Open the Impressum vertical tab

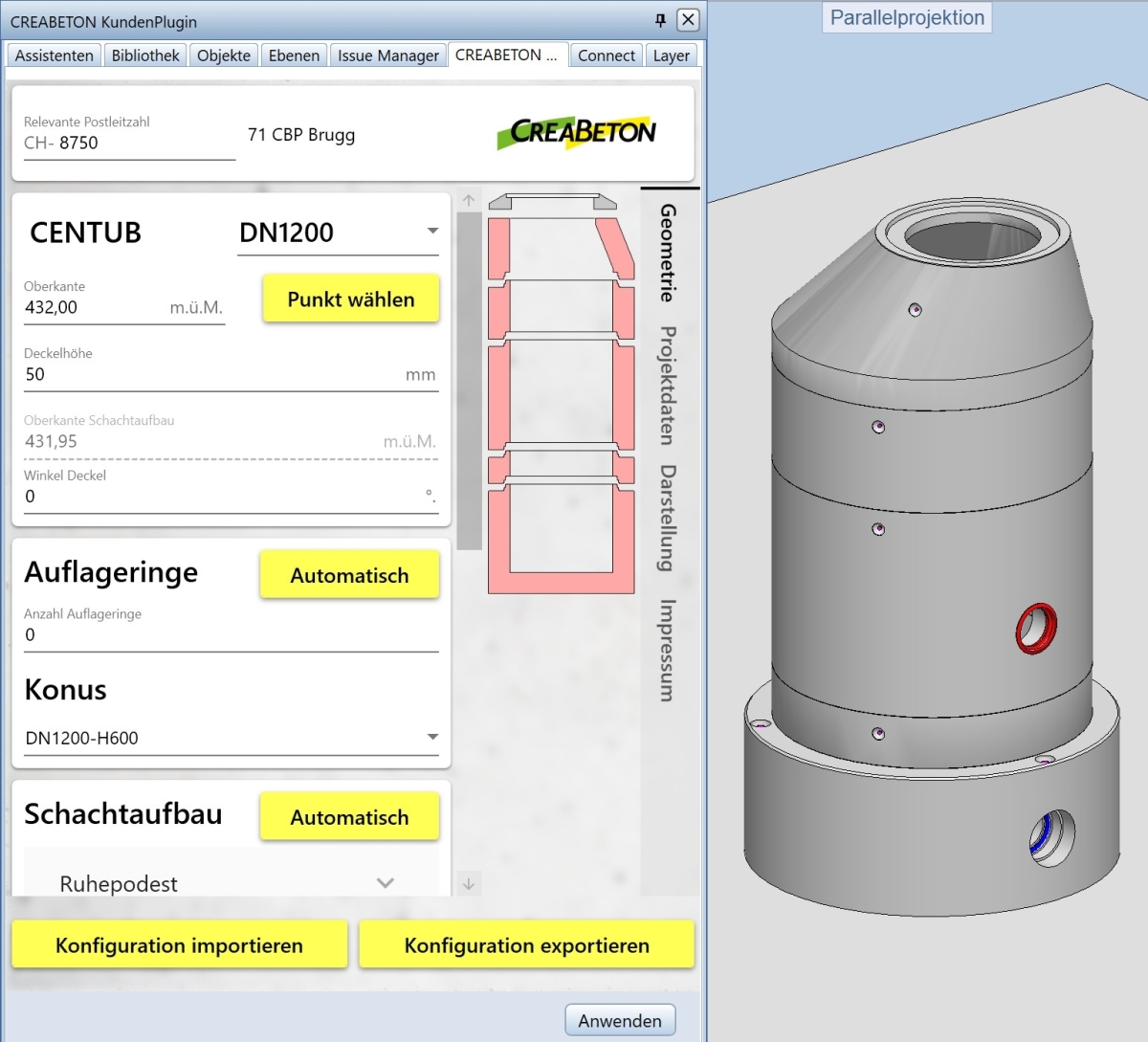668,650
